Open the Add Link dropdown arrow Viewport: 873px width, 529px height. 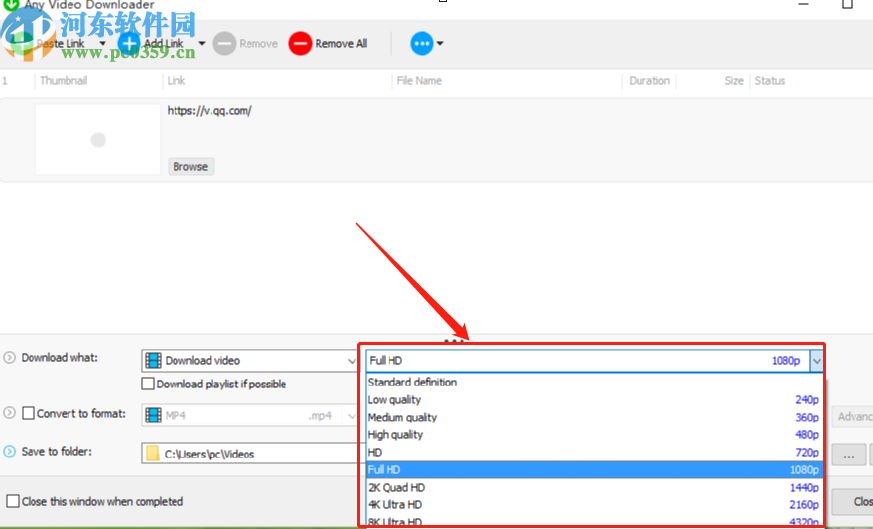(202, 43)
